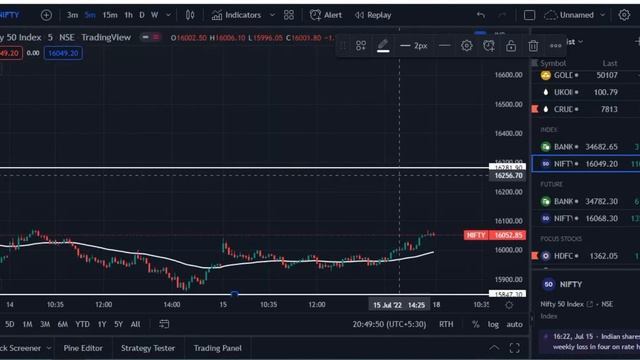Sort the watchlist by Last column

click(610, 63)
